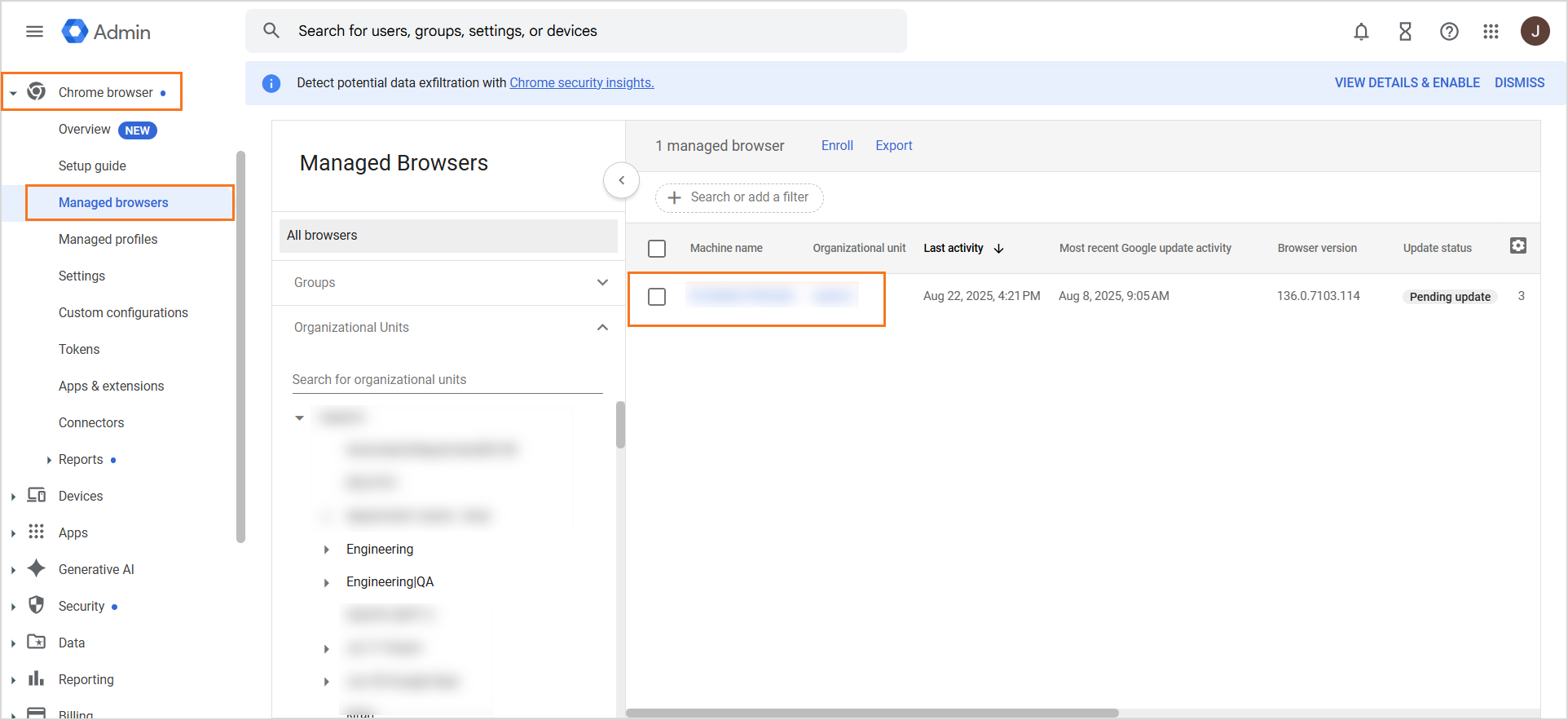Open the account avatar J
Screen dimensions: 1568x720
point(1535,31)
